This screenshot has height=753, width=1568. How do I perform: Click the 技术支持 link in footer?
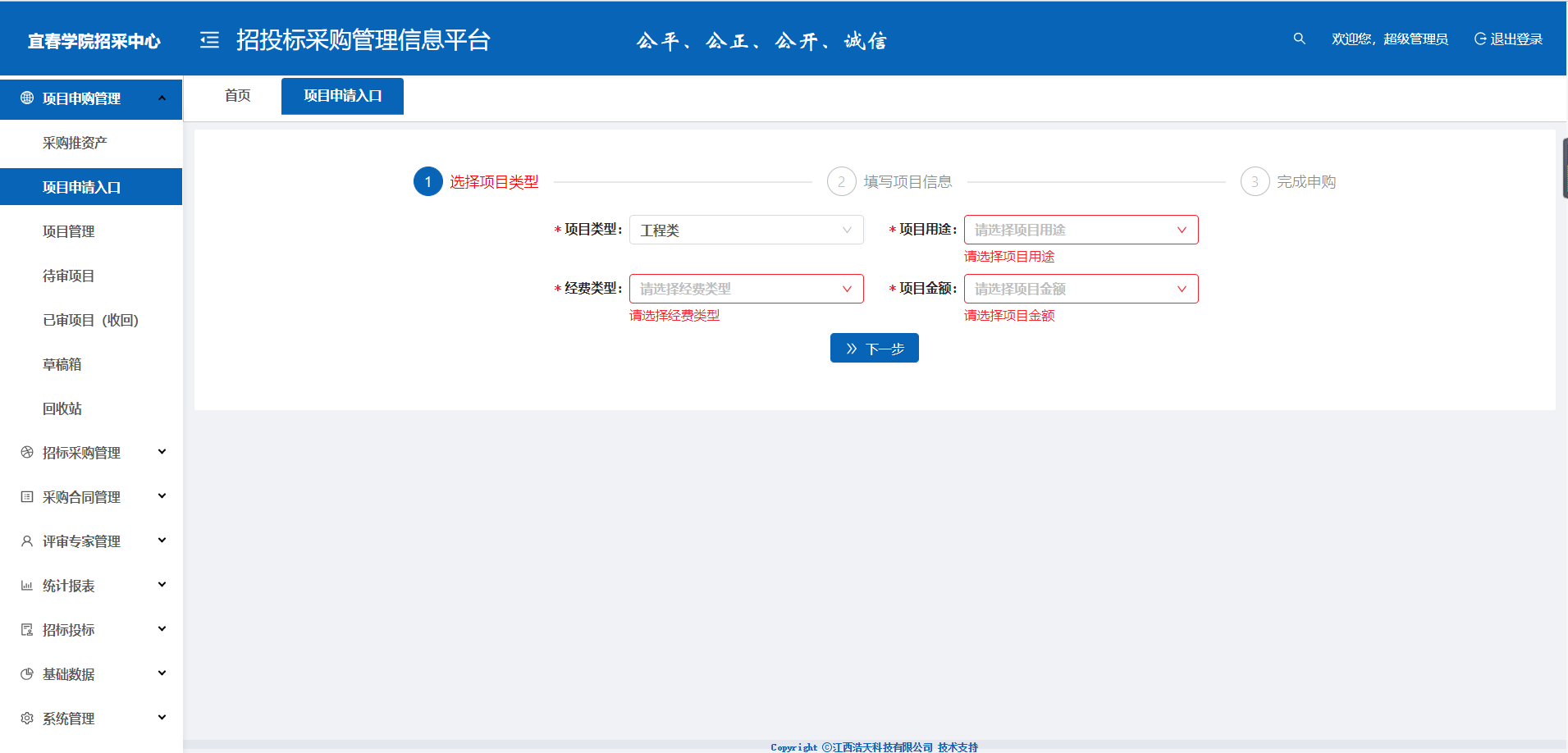click(958, 747)
